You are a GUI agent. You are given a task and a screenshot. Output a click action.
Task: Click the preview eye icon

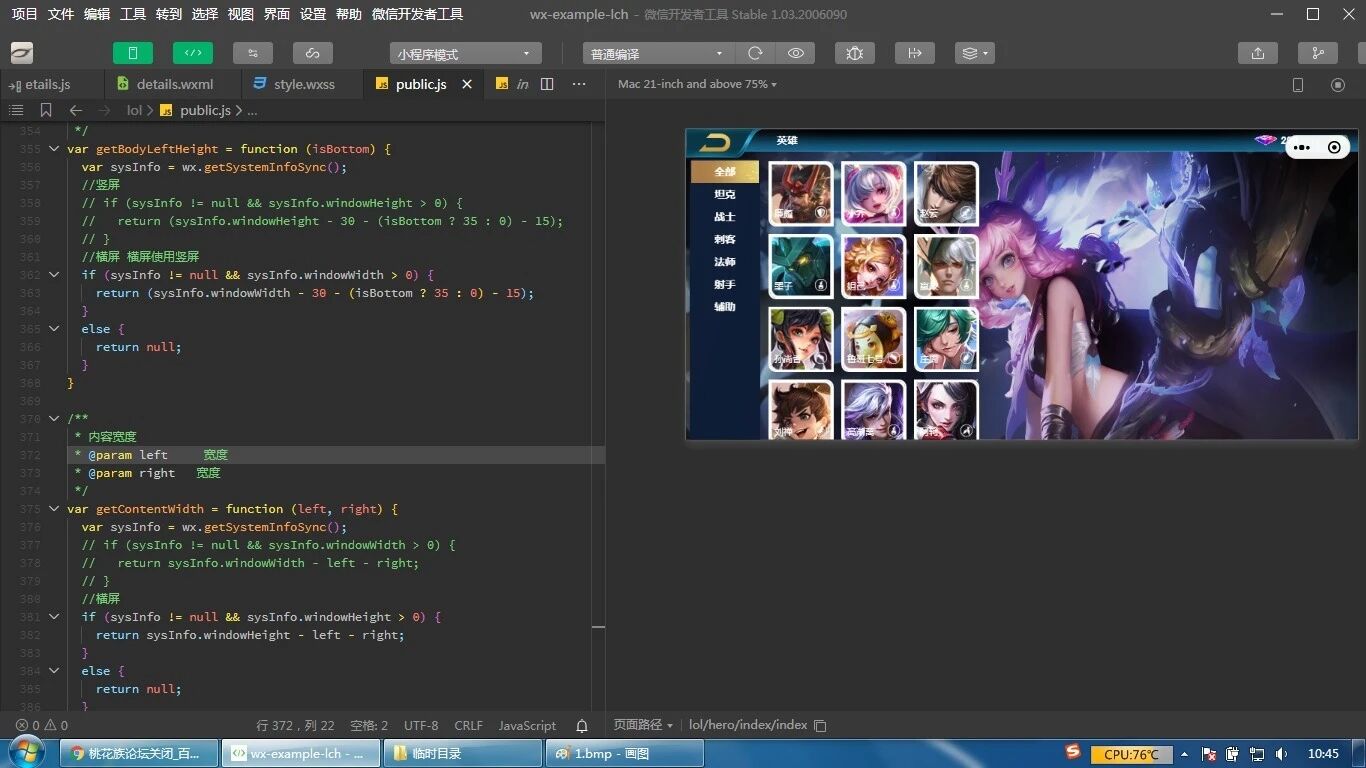[796, 54]
